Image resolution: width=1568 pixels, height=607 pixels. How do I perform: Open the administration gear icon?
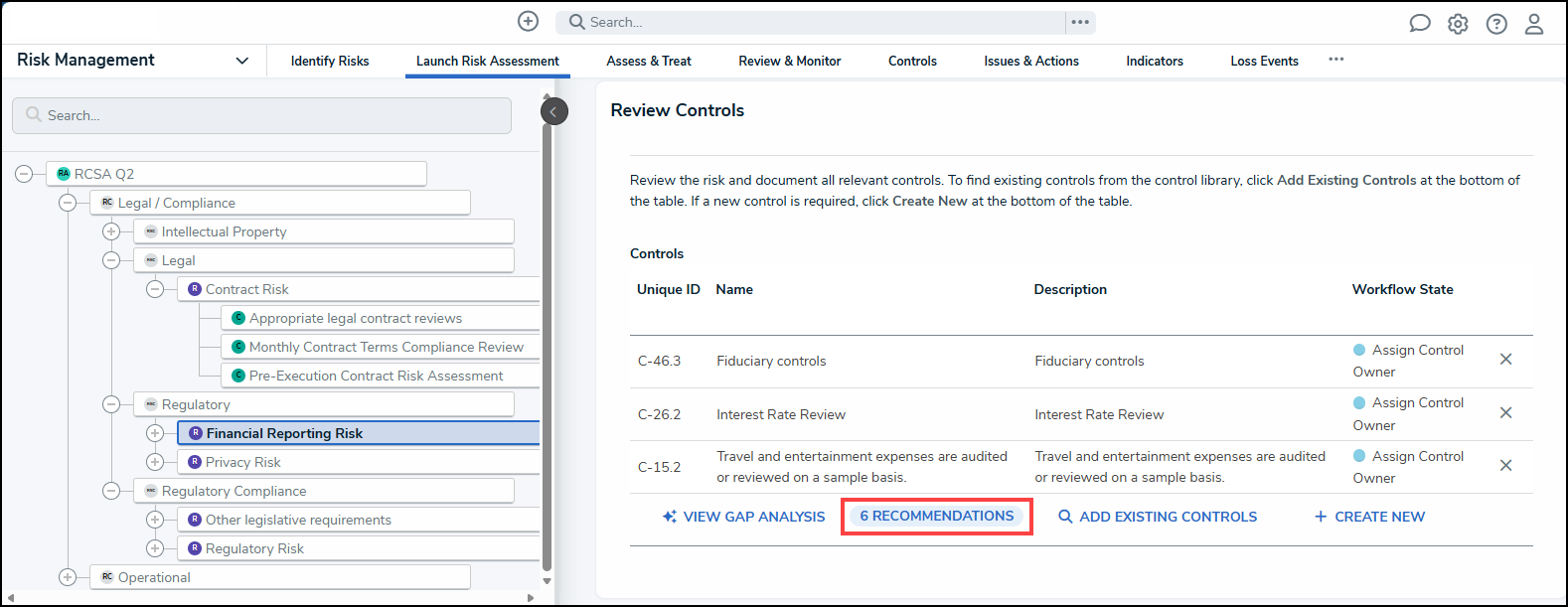[x=1458, y=24]
